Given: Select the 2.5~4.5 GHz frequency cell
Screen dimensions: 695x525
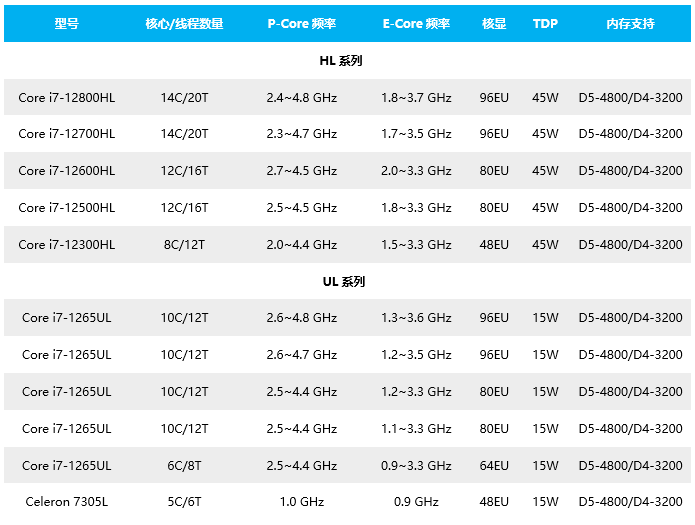Looking at the screenshot, I should tap(301, 208).
